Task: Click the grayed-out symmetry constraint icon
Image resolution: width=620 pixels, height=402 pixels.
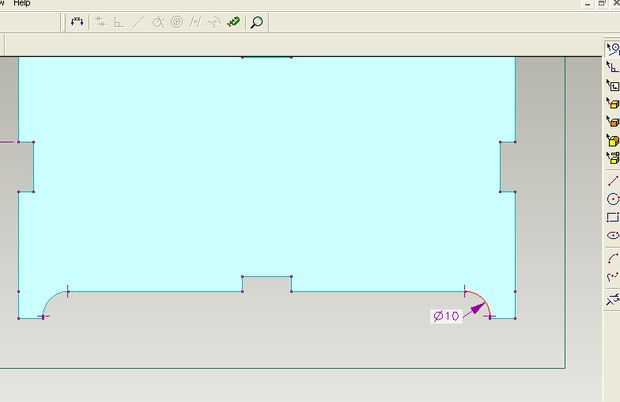Action: [214, 22]
